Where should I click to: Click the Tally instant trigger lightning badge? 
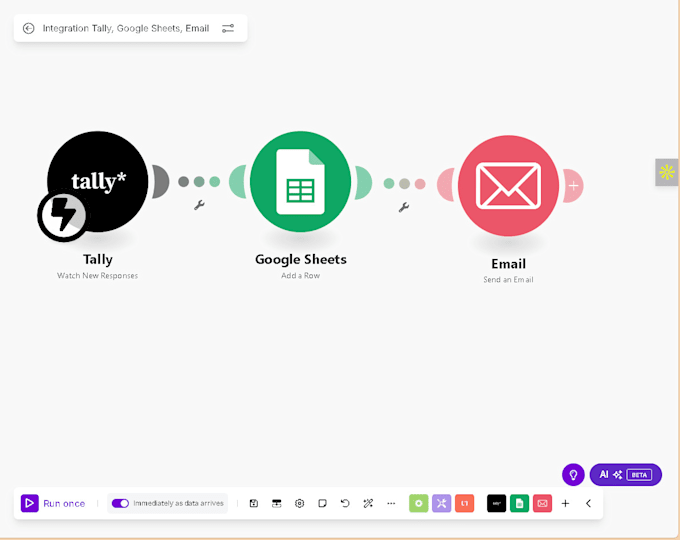[63, 216]
